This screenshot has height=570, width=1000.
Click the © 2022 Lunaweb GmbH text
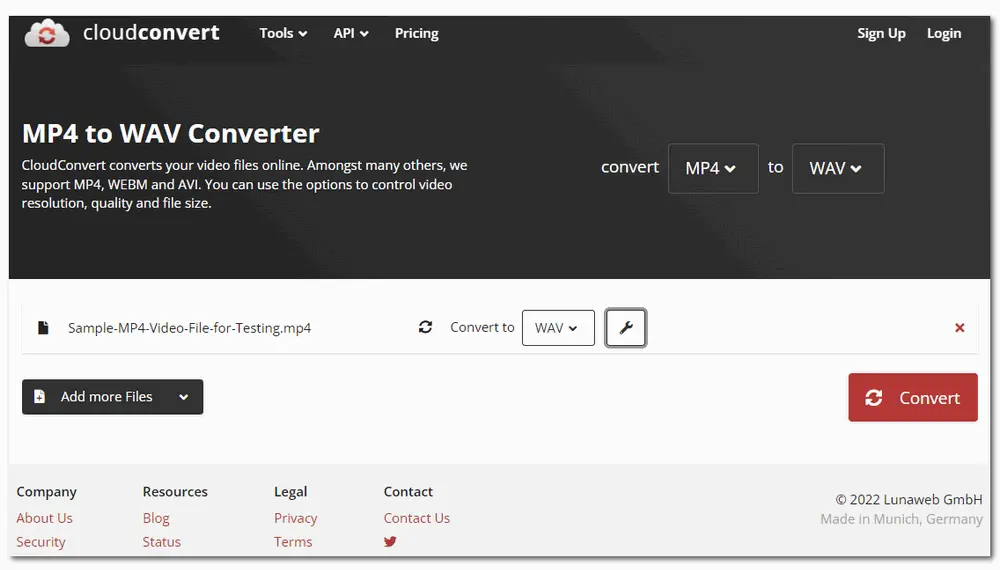pyautogui.click(x=909, y=499)
